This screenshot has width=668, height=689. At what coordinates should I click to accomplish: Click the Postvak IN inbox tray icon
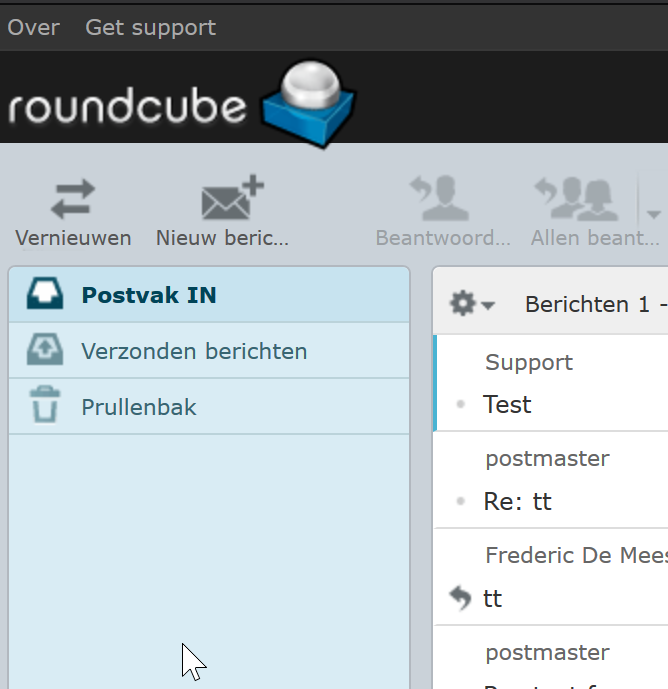pos(44,295)
